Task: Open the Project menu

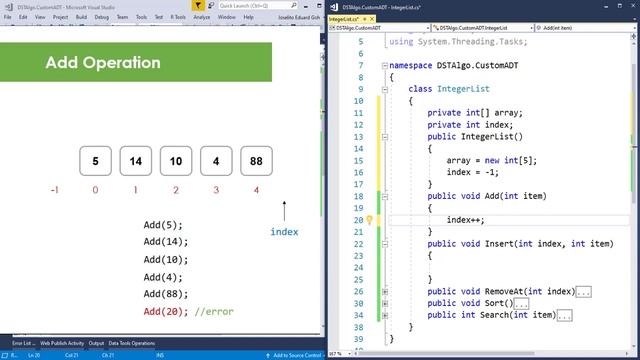Action: point(60,17)
